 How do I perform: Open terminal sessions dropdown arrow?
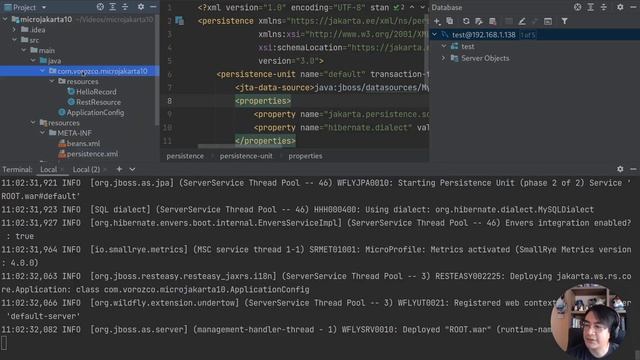point(132,169)
